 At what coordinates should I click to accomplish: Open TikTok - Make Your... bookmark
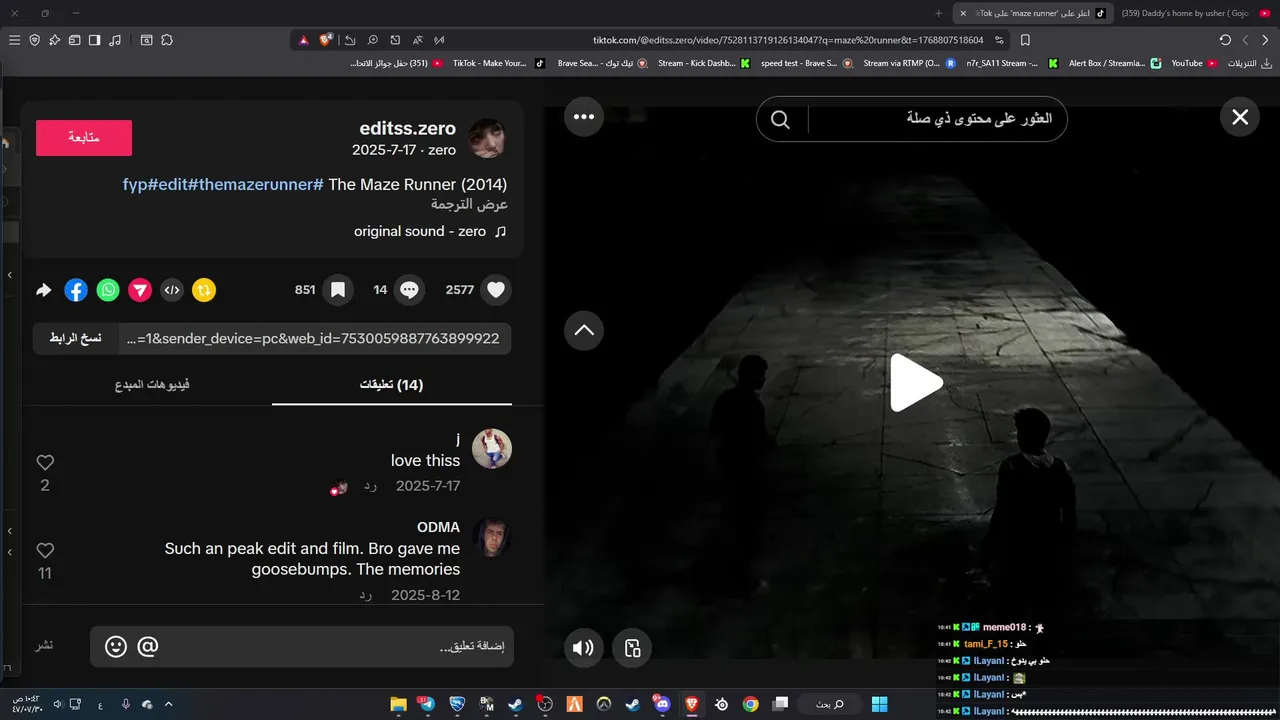(x=499, y=63)
